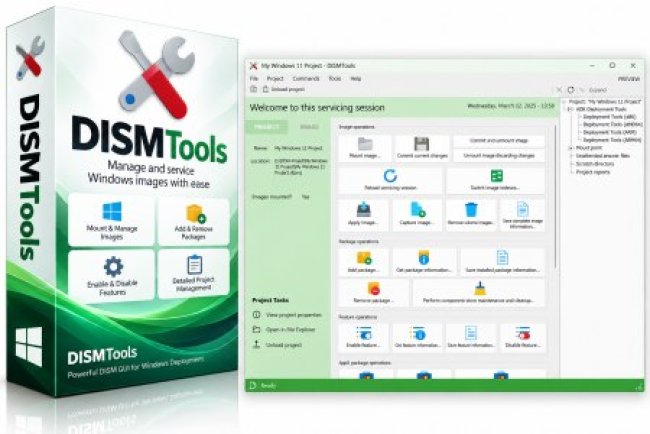Select Scratch directory tree item
The image size is (650, 434).
595,164
